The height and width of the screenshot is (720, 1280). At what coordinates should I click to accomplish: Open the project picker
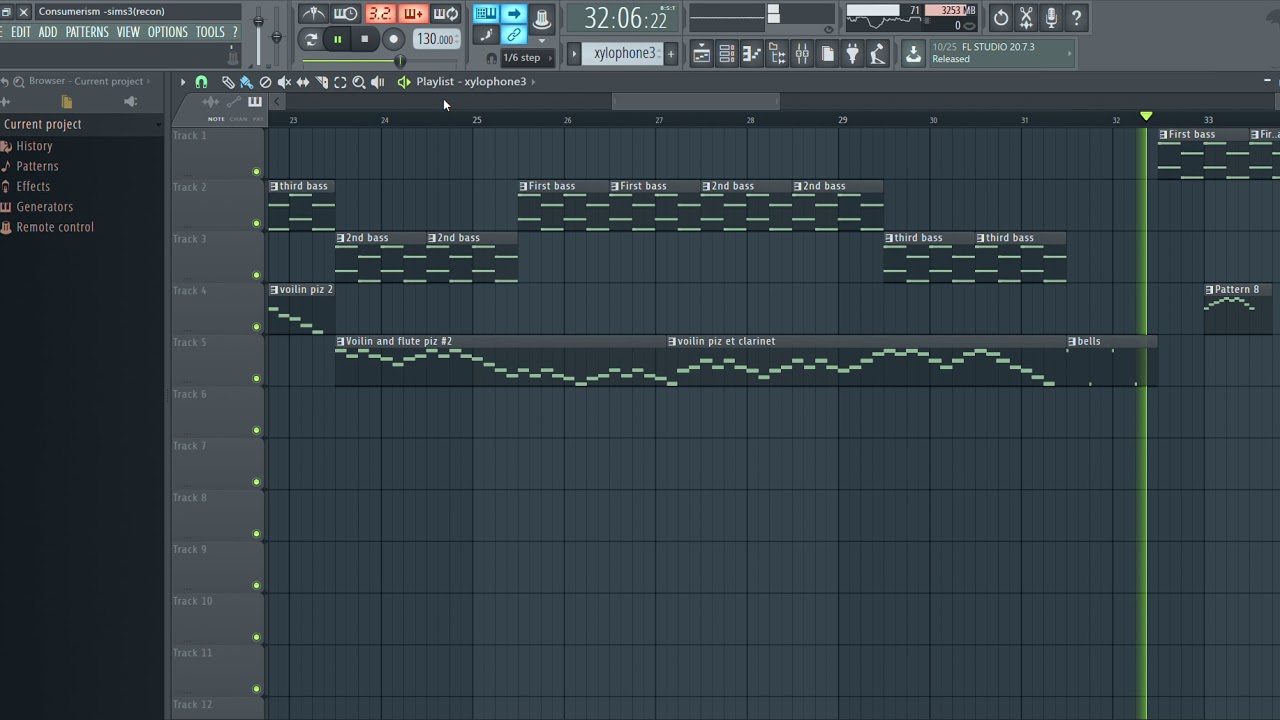(x=828, y=54)
